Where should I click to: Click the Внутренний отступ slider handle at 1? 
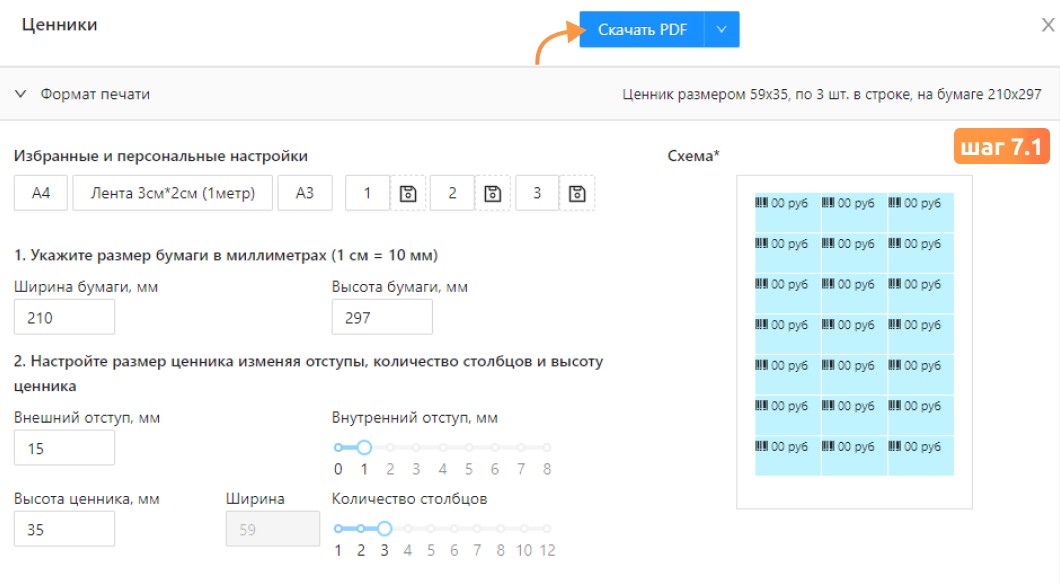coord(364,447)
